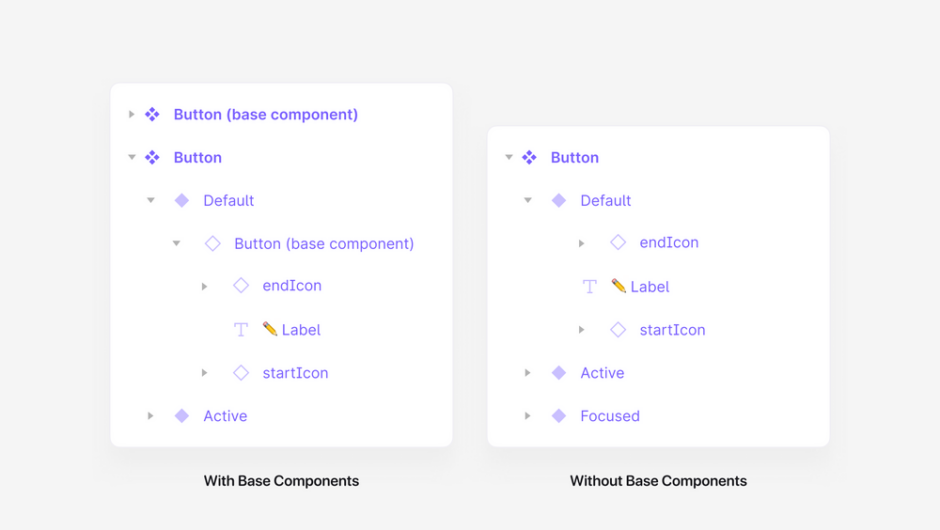The width and height of the screenshot is (940, 530).
Task: Click component icon beside right panel 'Button'
Action: pos(529,158)
